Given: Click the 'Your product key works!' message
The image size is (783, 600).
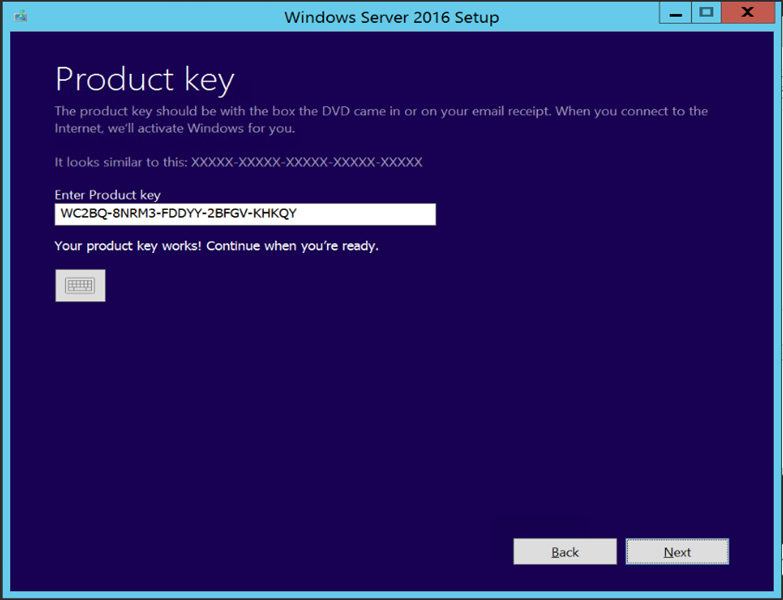Looking at the screenshot, I should point(217,245).
